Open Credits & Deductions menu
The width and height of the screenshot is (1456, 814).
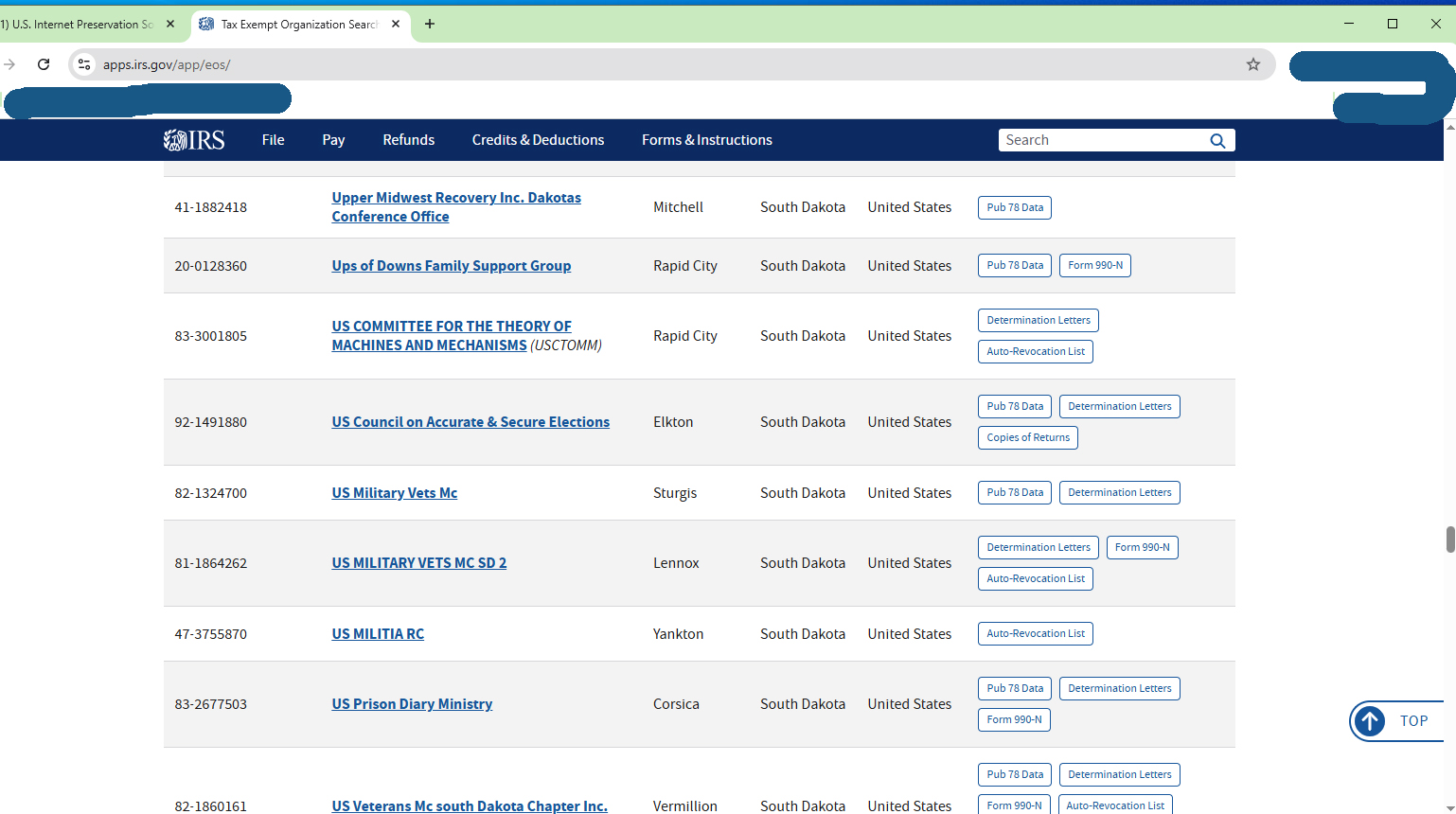point(538,140)
